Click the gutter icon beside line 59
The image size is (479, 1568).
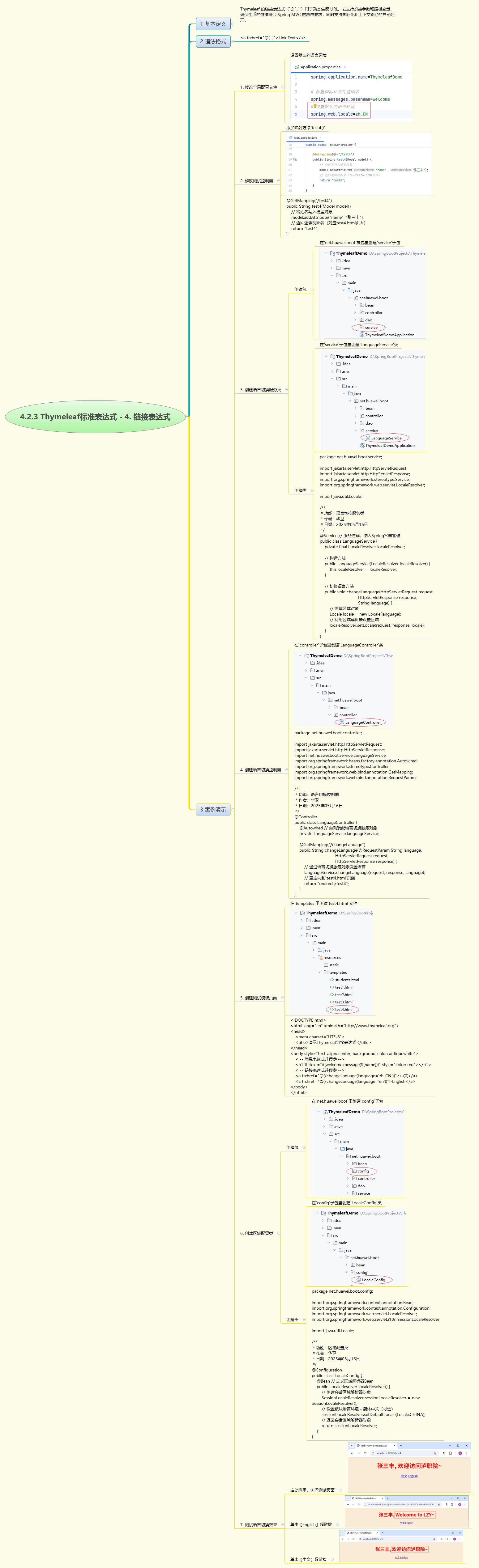pos(296,159)
